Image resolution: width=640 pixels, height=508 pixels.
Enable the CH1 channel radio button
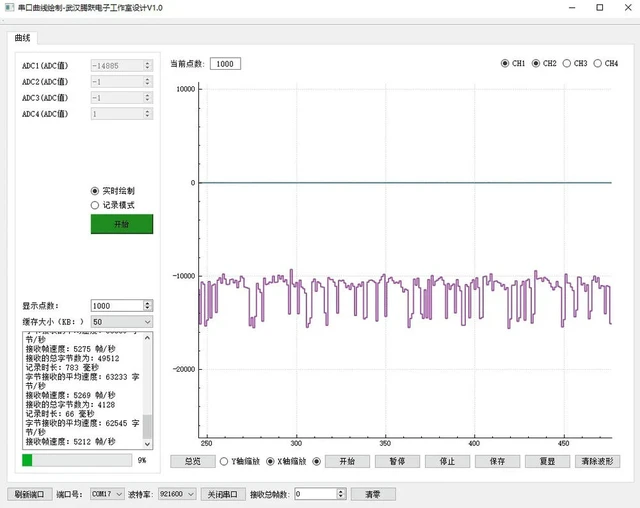[x=505, y=63]
